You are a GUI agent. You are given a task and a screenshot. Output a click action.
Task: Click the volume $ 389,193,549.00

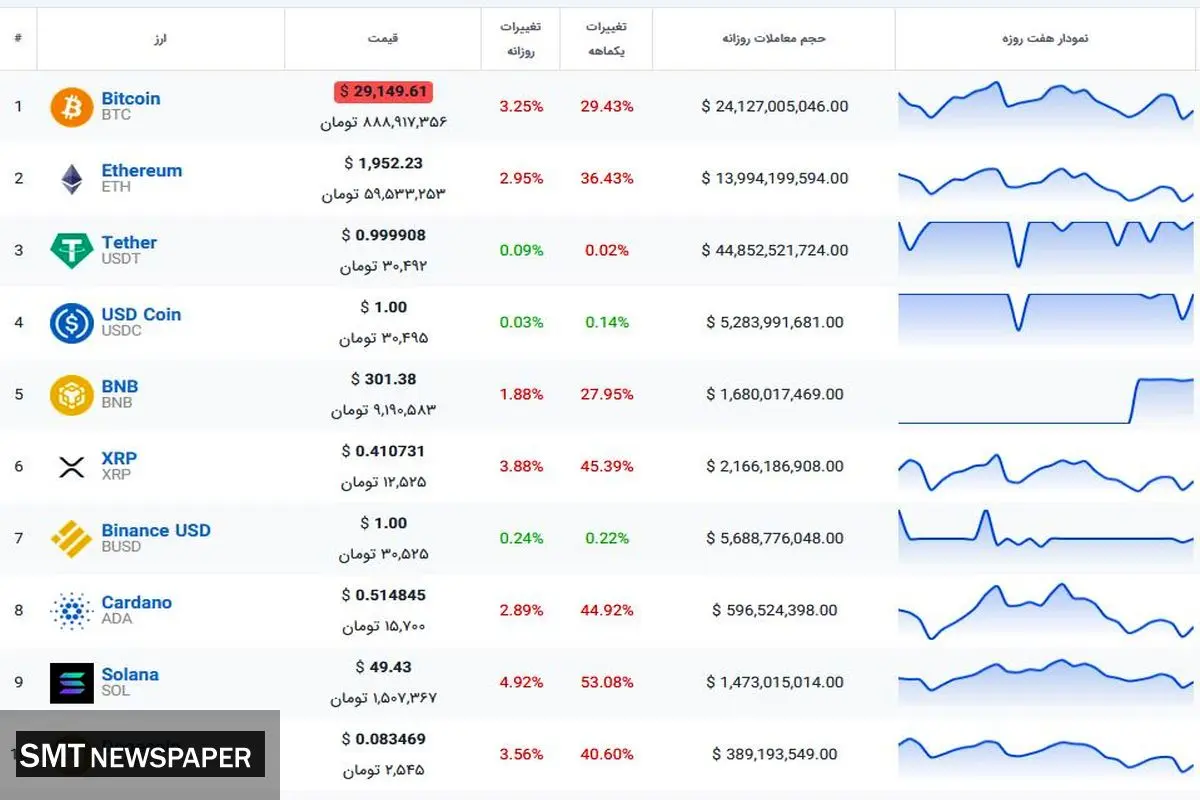pos(774,754)
